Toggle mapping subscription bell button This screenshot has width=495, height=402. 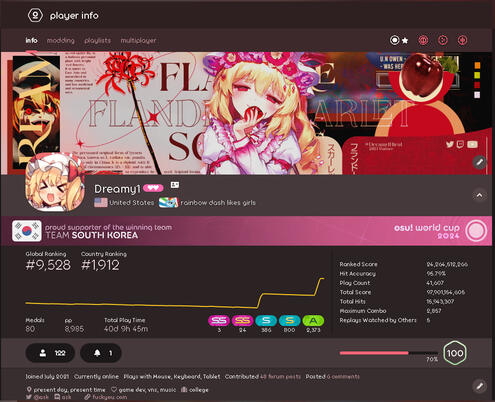coord(101,353)
